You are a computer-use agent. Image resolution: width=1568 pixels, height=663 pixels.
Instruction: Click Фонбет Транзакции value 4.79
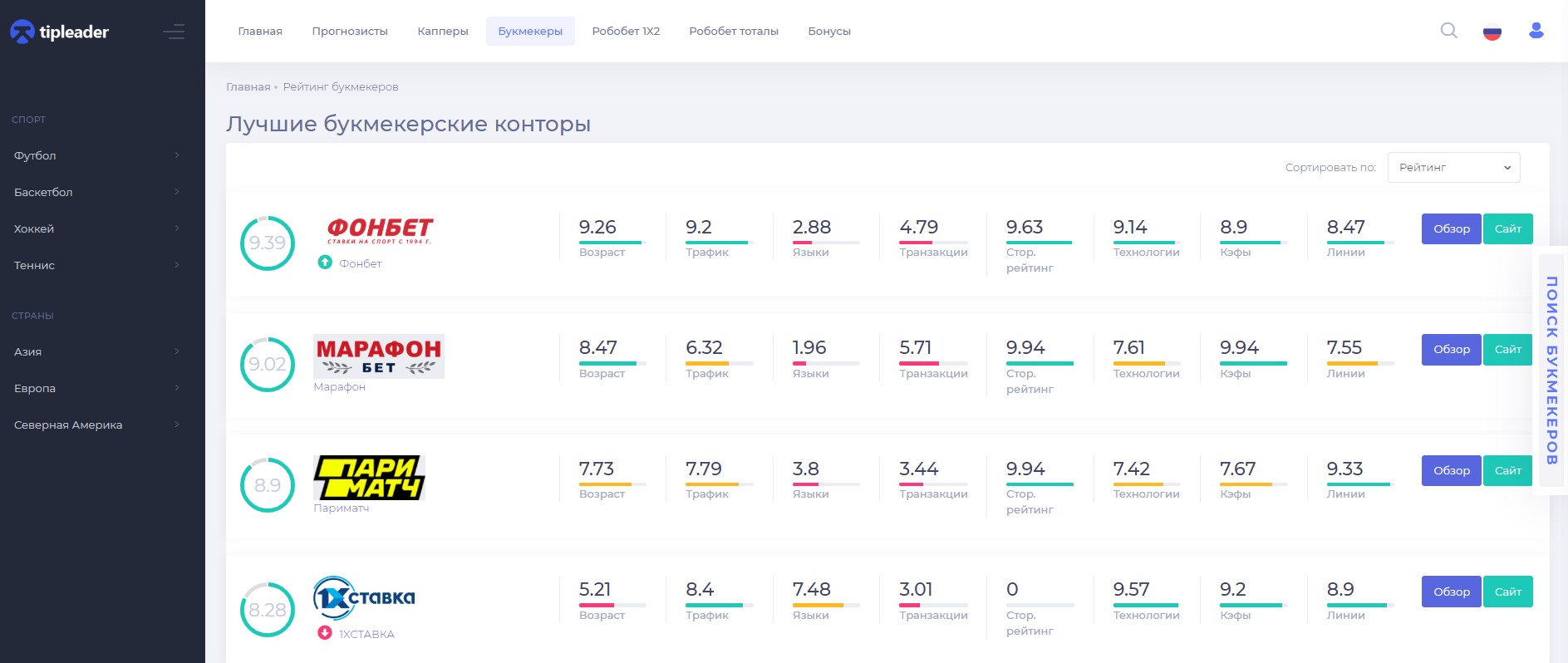(918, 227)
